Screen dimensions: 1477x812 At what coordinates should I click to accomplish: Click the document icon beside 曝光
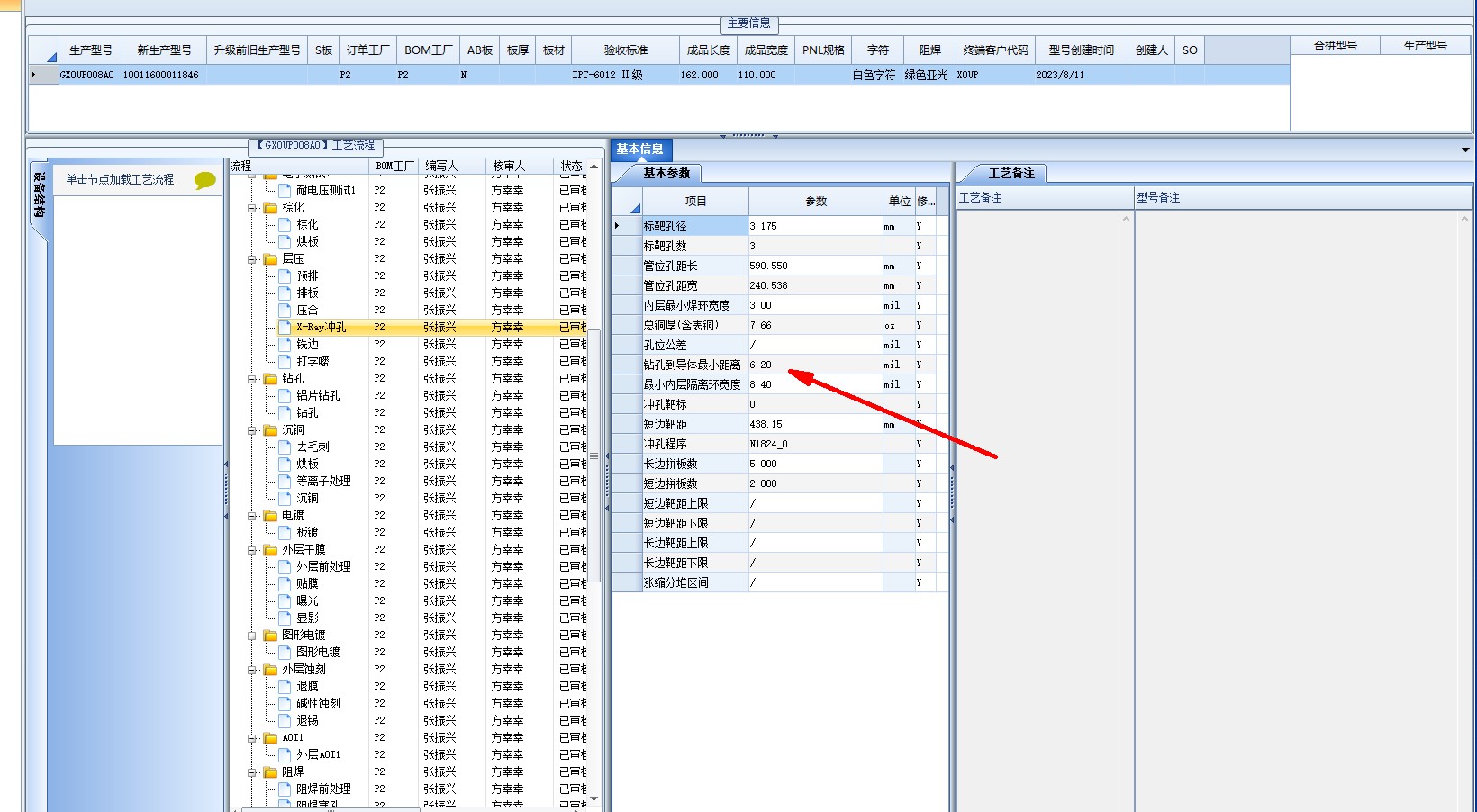[x=285, y=600]
